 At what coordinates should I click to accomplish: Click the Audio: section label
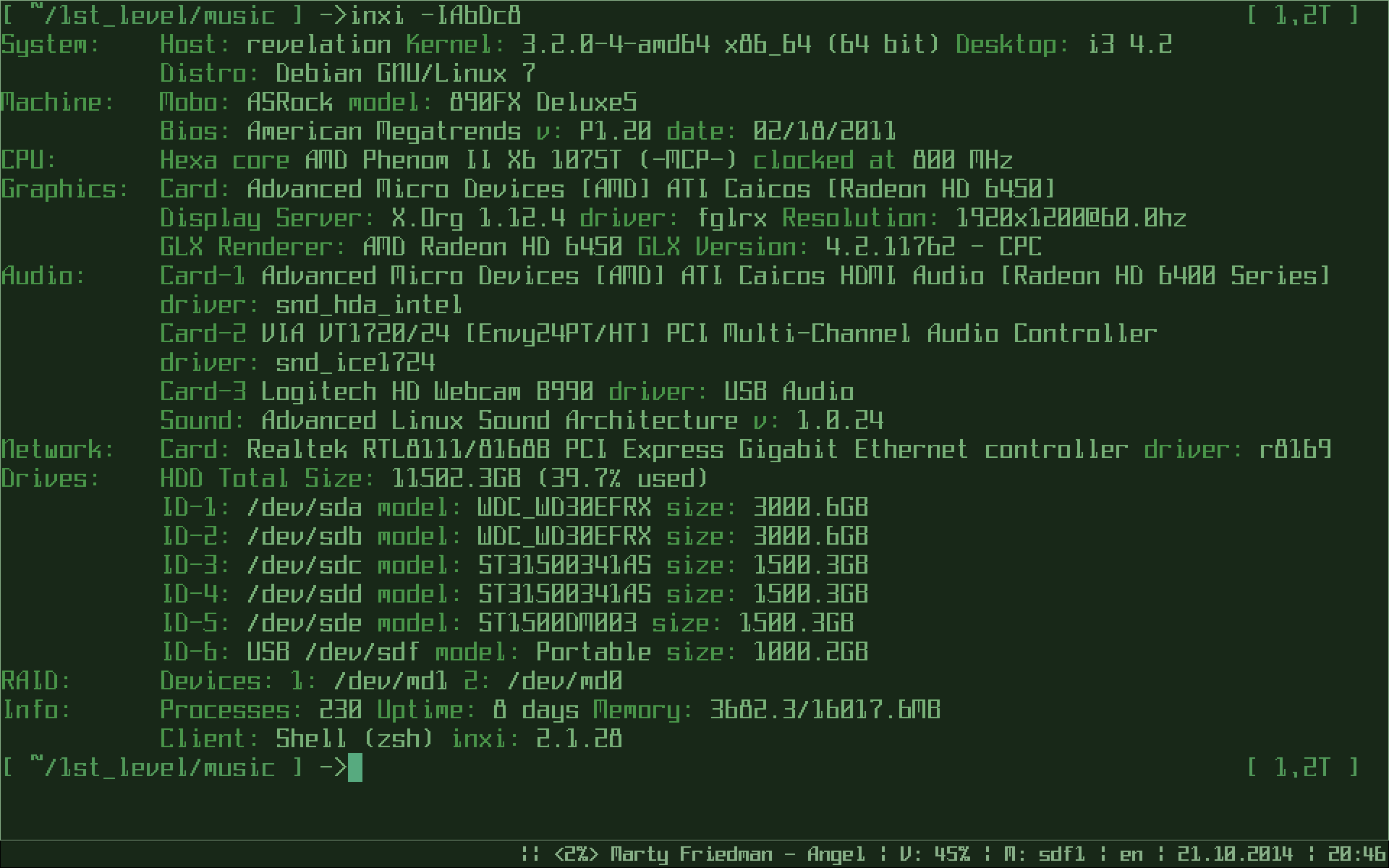43,276
